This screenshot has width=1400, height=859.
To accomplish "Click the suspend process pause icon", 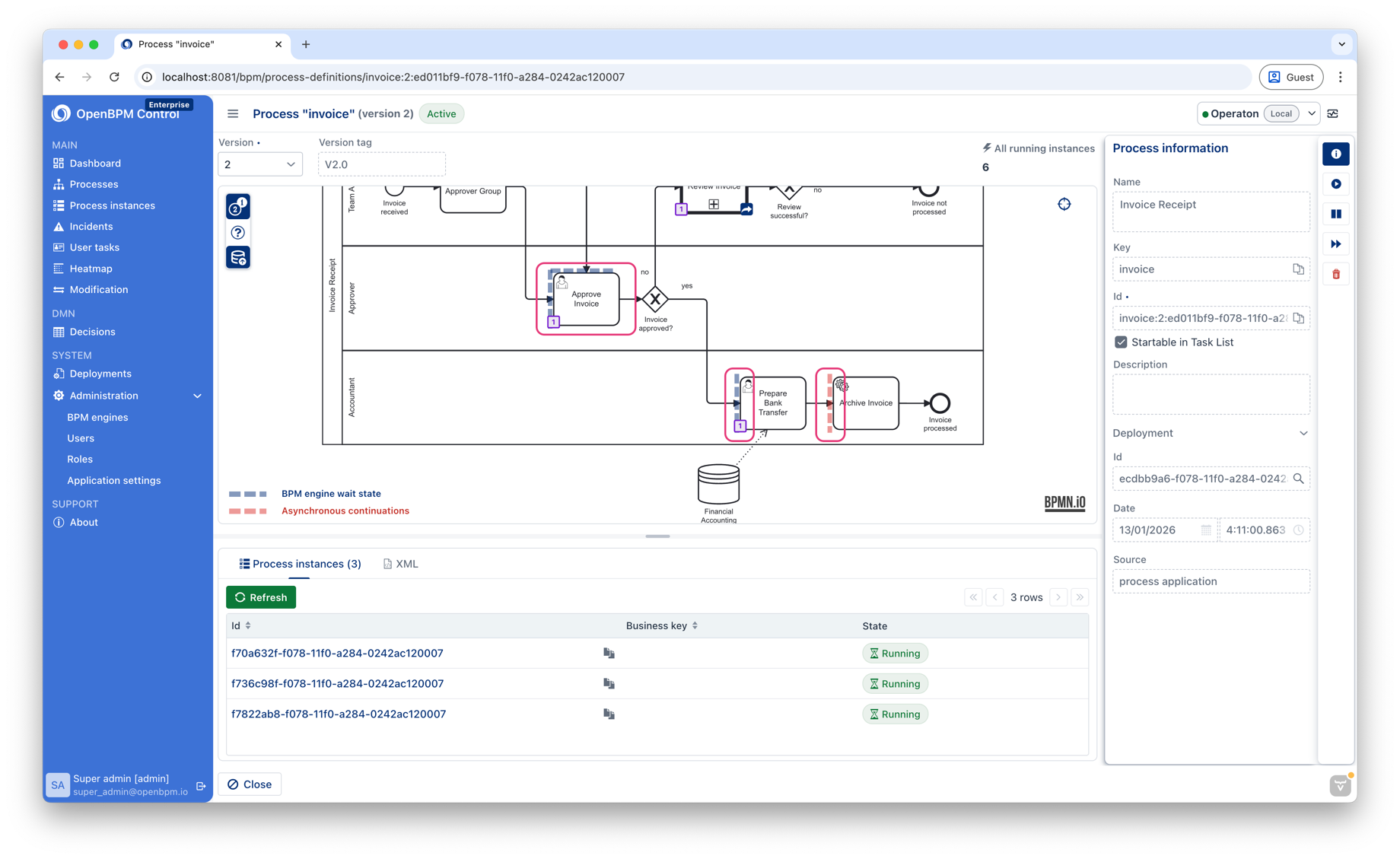I will click(x=1335, y=214).
